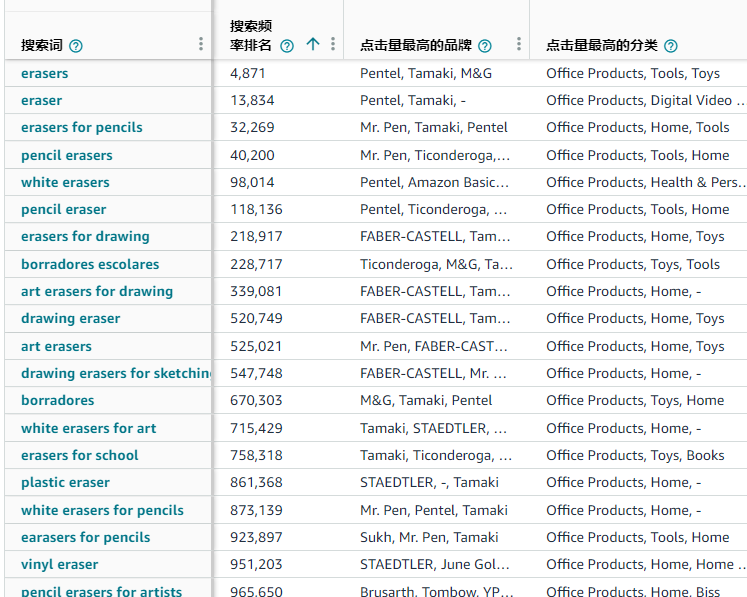The height and width of the screenshot is (597, 747).
Task: Open the 'erasers for school' link
Action: [x=80, y=455]
